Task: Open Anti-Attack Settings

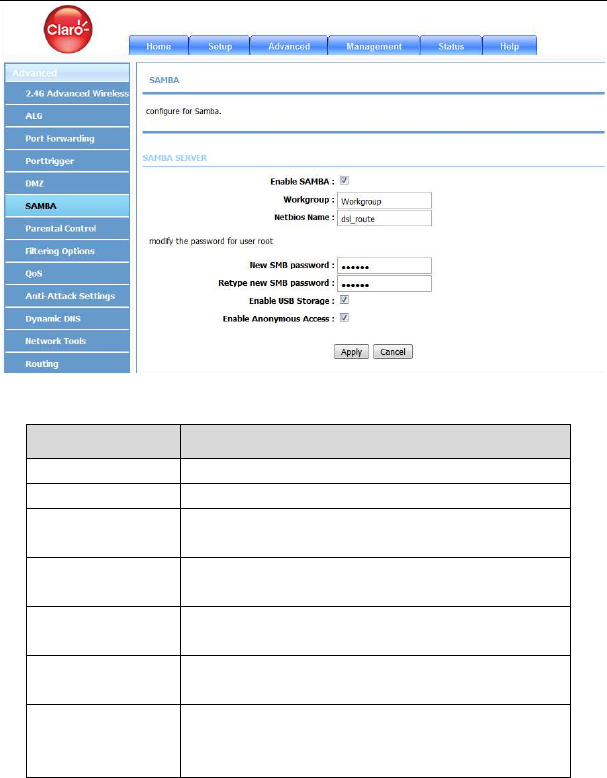Action: 67,296
